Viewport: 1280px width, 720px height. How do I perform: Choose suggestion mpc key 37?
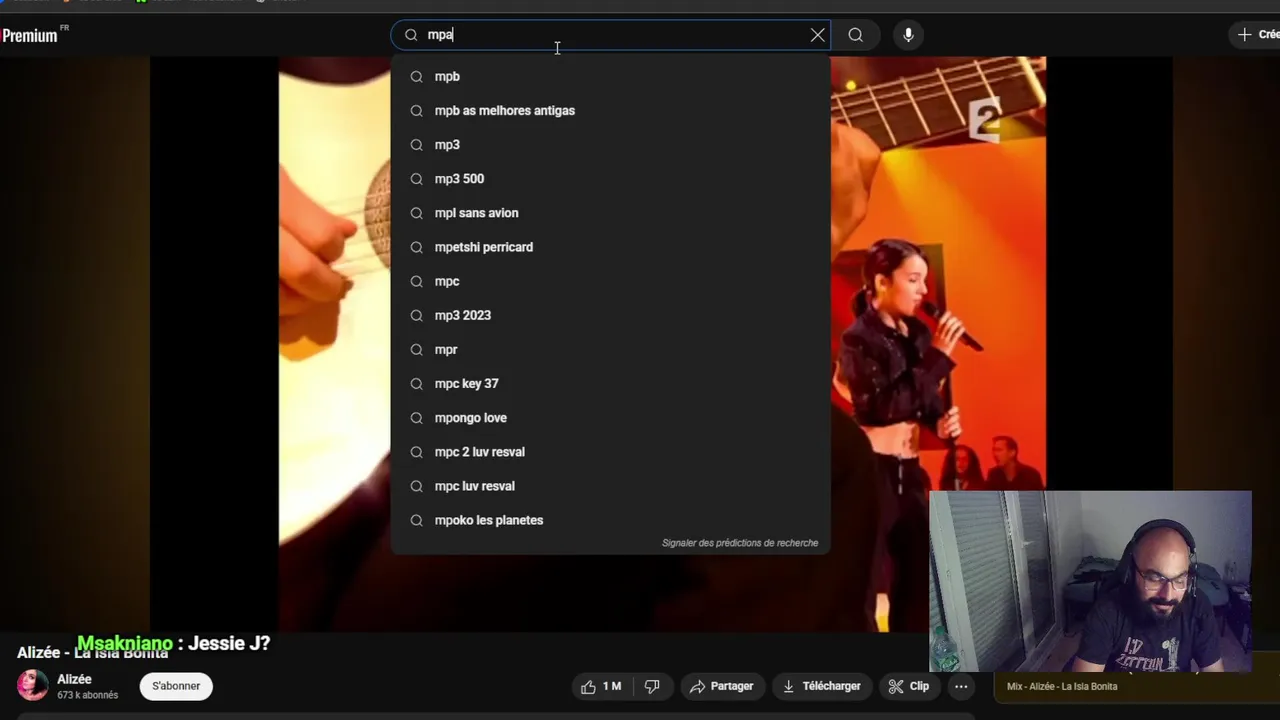click(x=610, y=383)
